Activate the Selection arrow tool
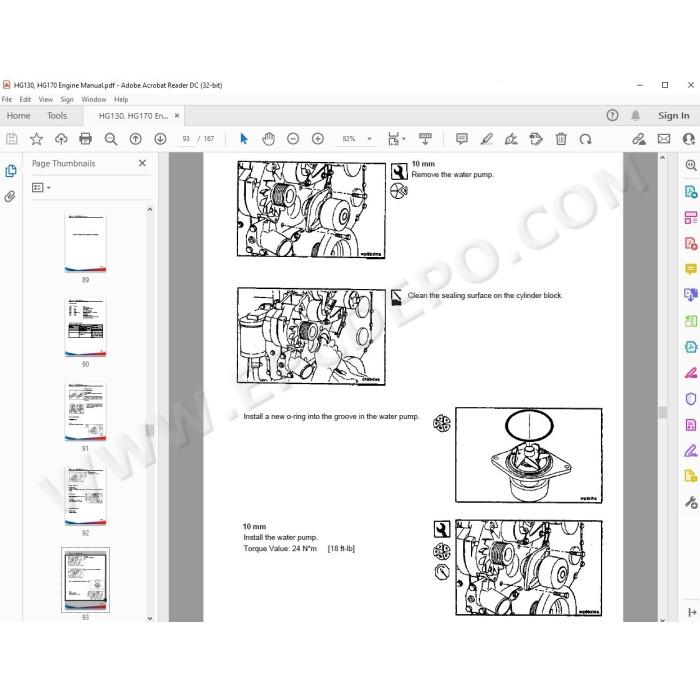This screenshot has height=700, width=700. tap(244, 139)
